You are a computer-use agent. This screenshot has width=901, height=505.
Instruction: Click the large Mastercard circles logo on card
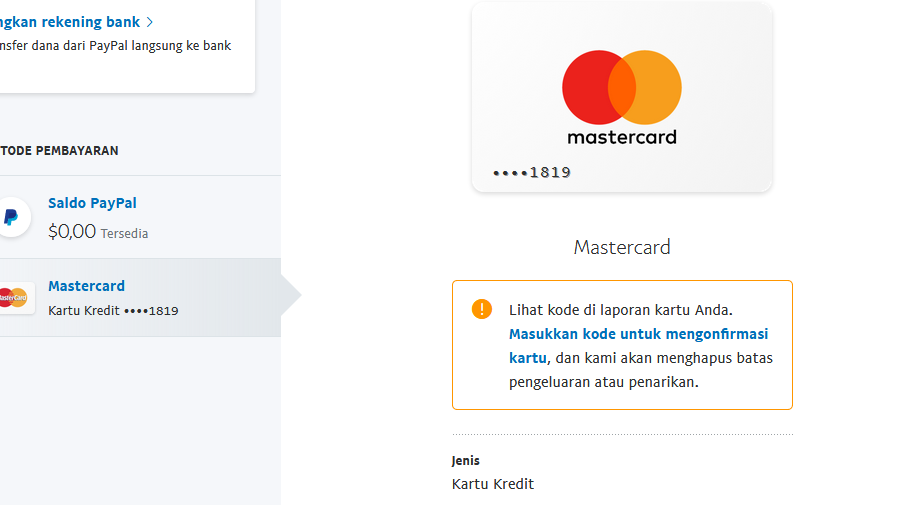(x=622, y=87)
